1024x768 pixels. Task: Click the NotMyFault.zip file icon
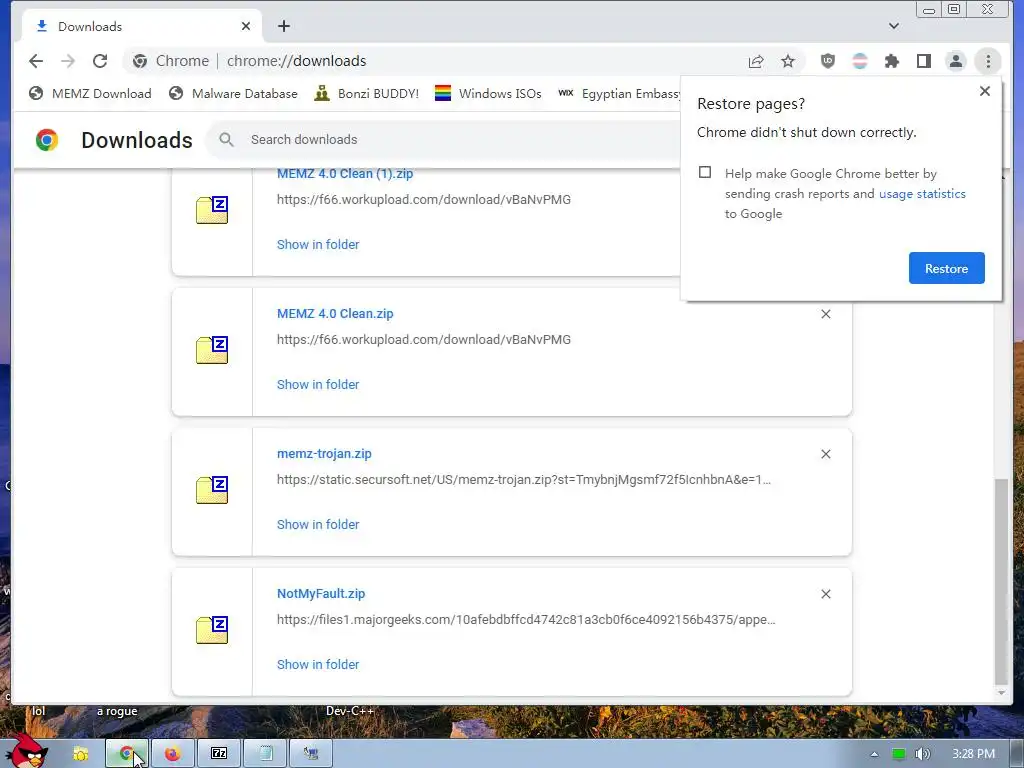tap(212, 630)
